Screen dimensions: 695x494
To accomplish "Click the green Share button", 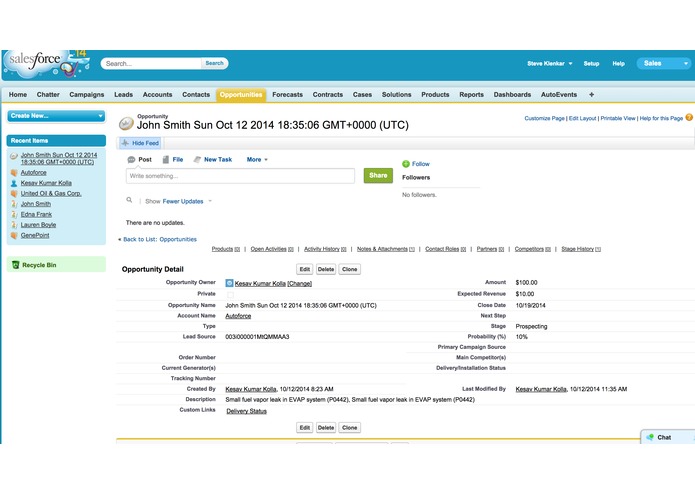I will 378,175.
